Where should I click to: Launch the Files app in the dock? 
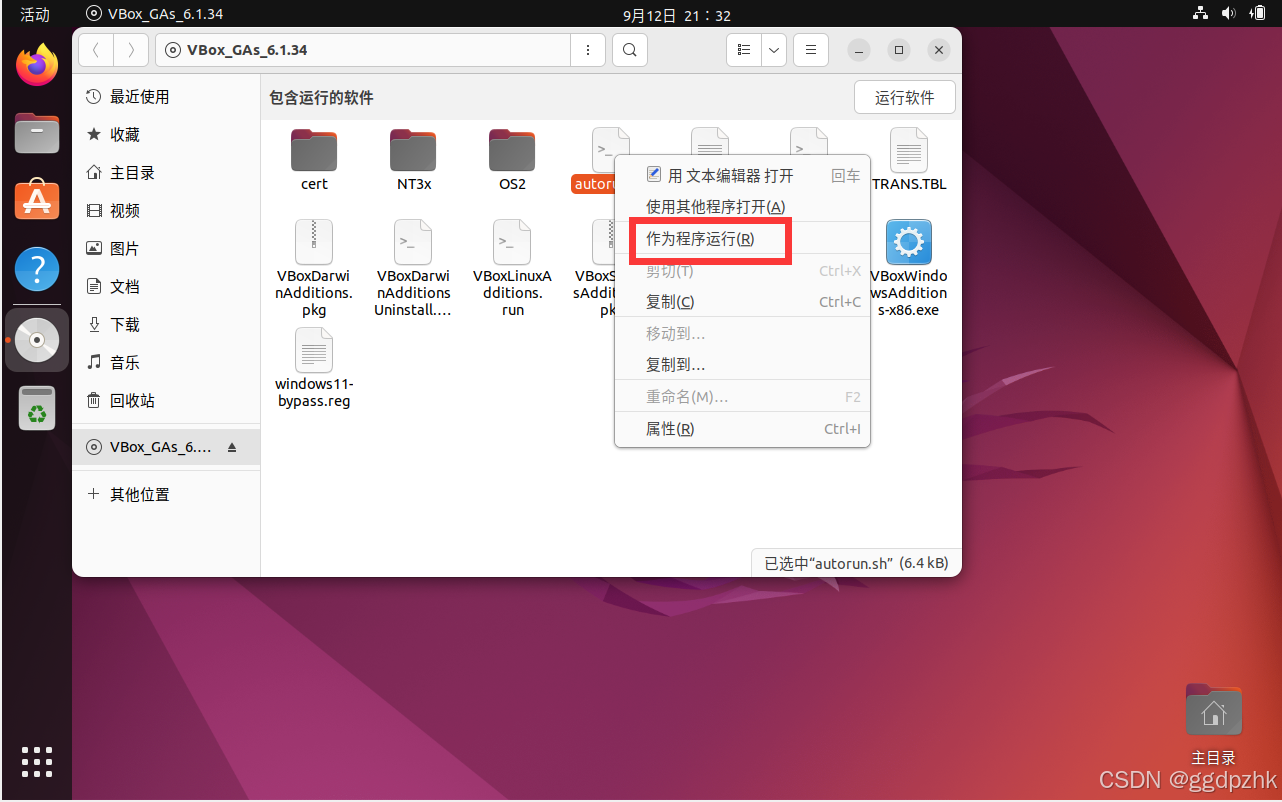pyautogui.click(x=37, y=133)
